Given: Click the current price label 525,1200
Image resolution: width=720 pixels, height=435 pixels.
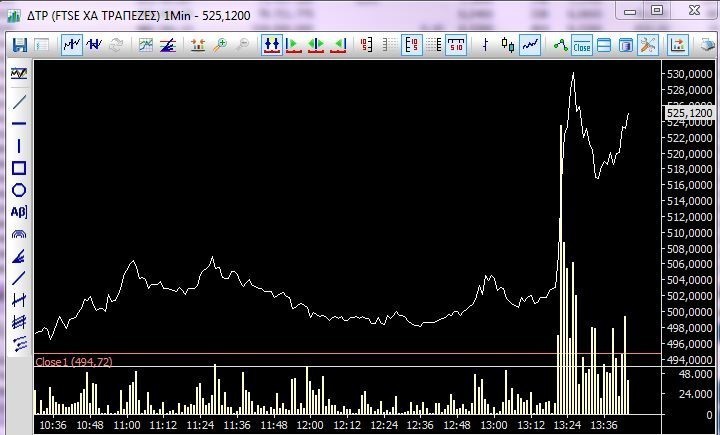Looking at the screenshot, I should click(690, 113).
